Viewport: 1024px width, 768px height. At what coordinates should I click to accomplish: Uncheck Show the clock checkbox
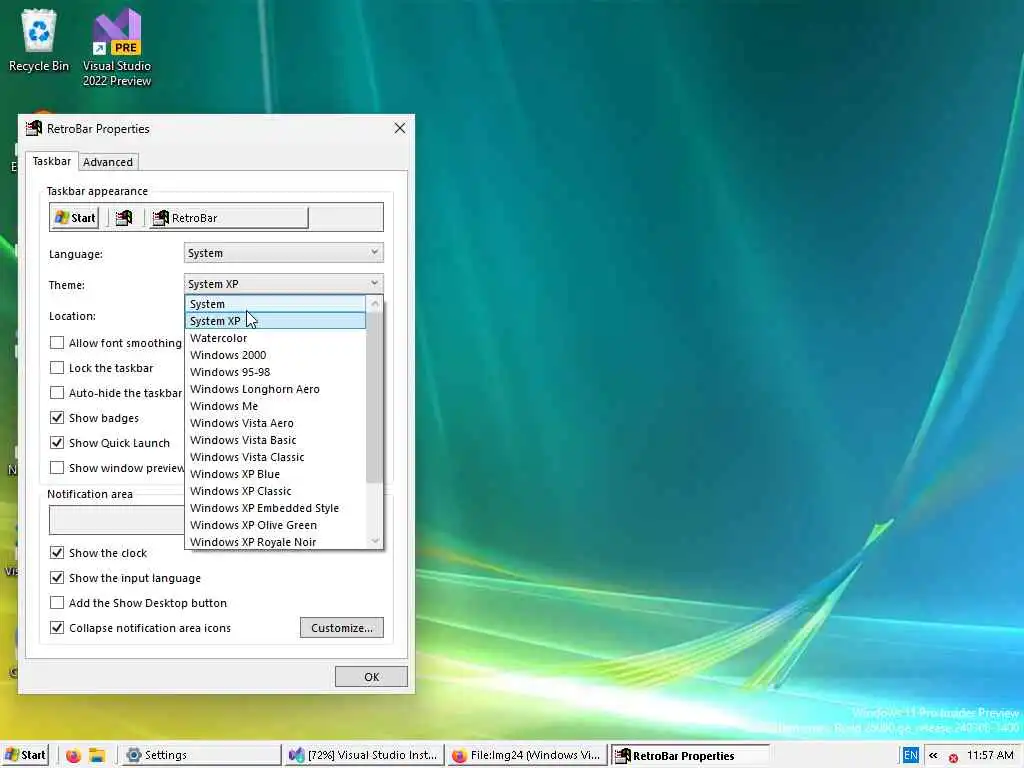click(57, 552)
